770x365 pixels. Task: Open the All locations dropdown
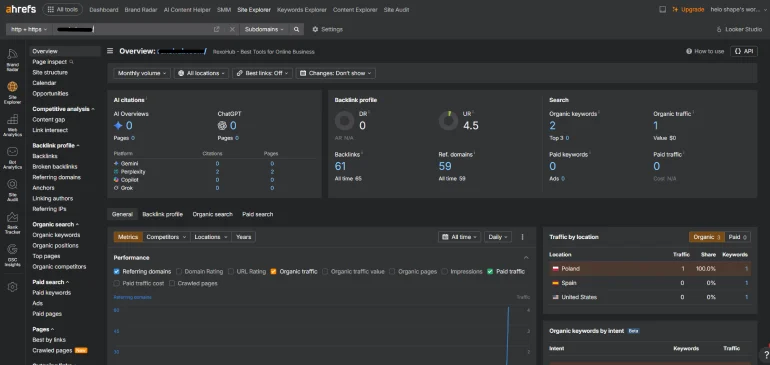[201, 73]
